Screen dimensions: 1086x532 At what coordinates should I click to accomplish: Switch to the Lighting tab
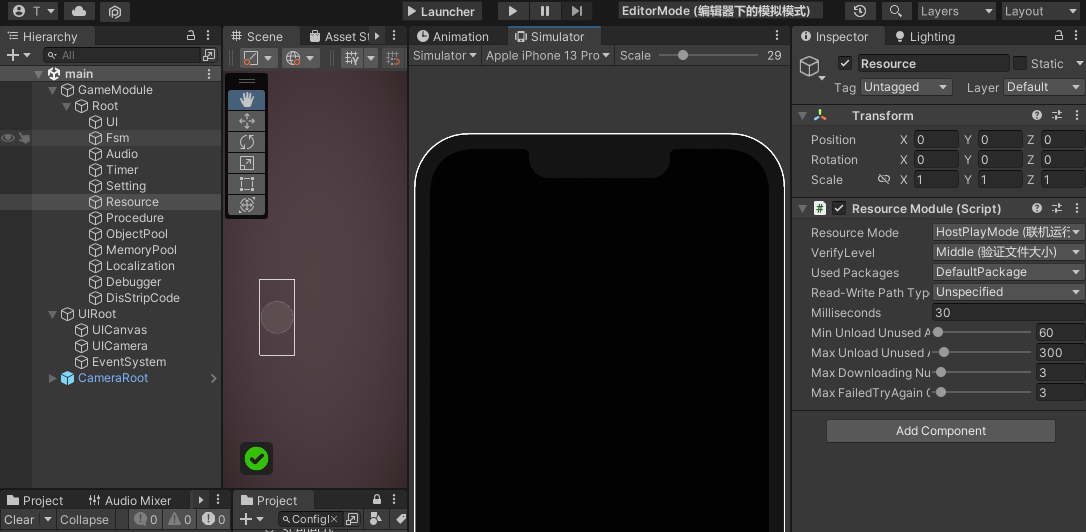(925, 37)
